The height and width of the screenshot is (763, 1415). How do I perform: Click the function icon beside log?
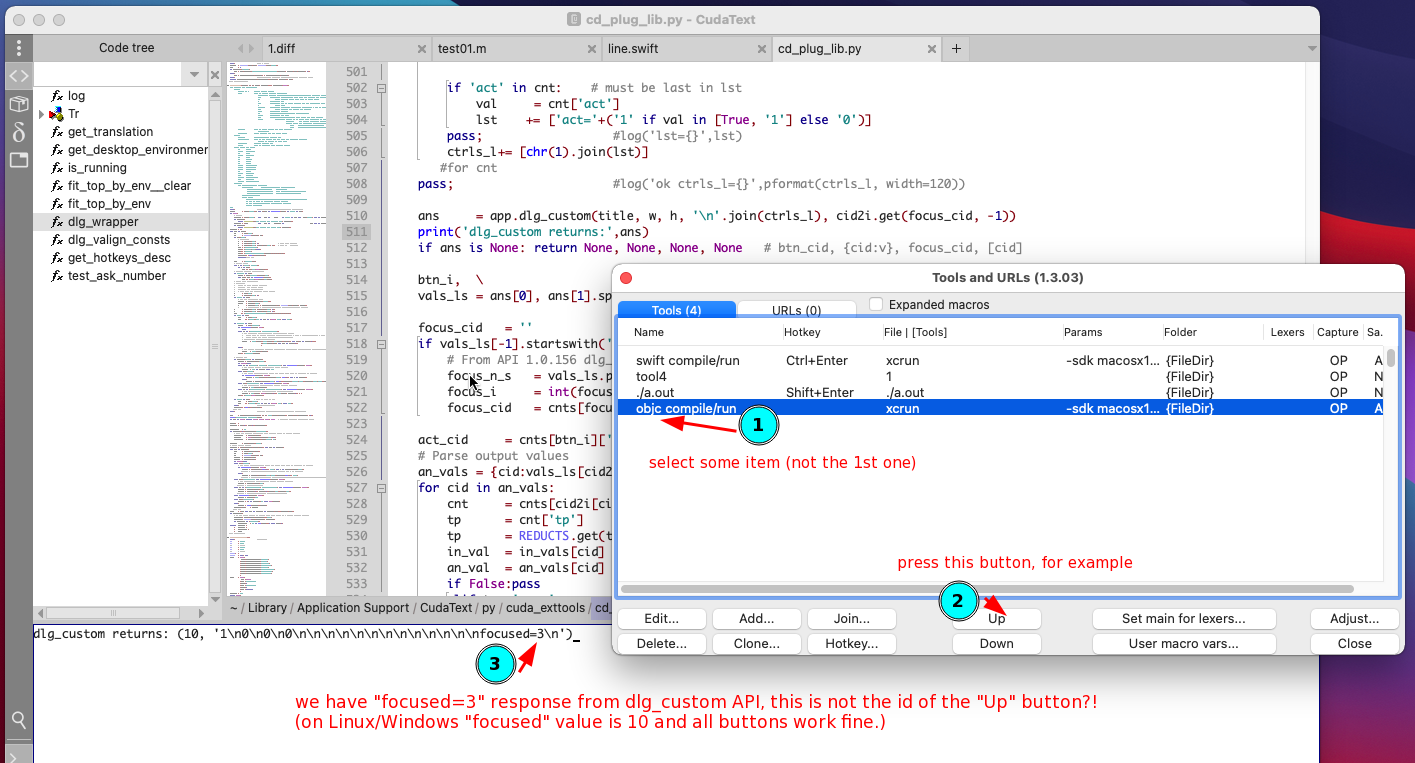coord(58,96)
